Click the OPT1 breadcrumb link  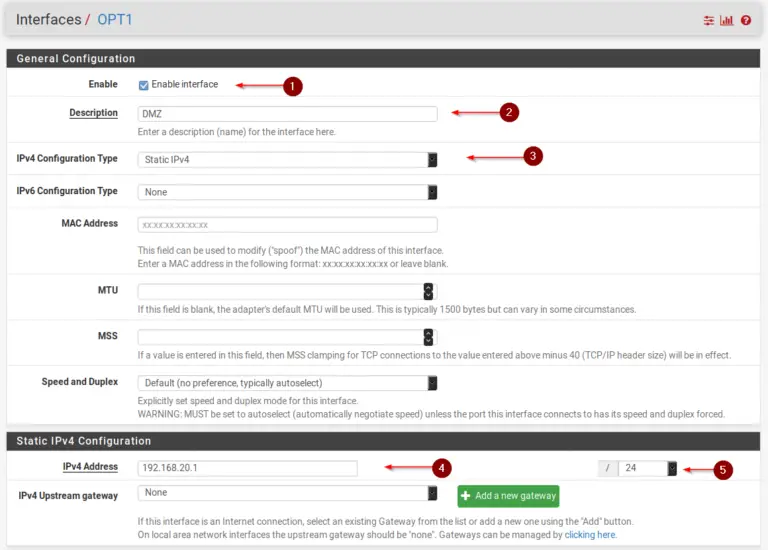coord(115,20)
